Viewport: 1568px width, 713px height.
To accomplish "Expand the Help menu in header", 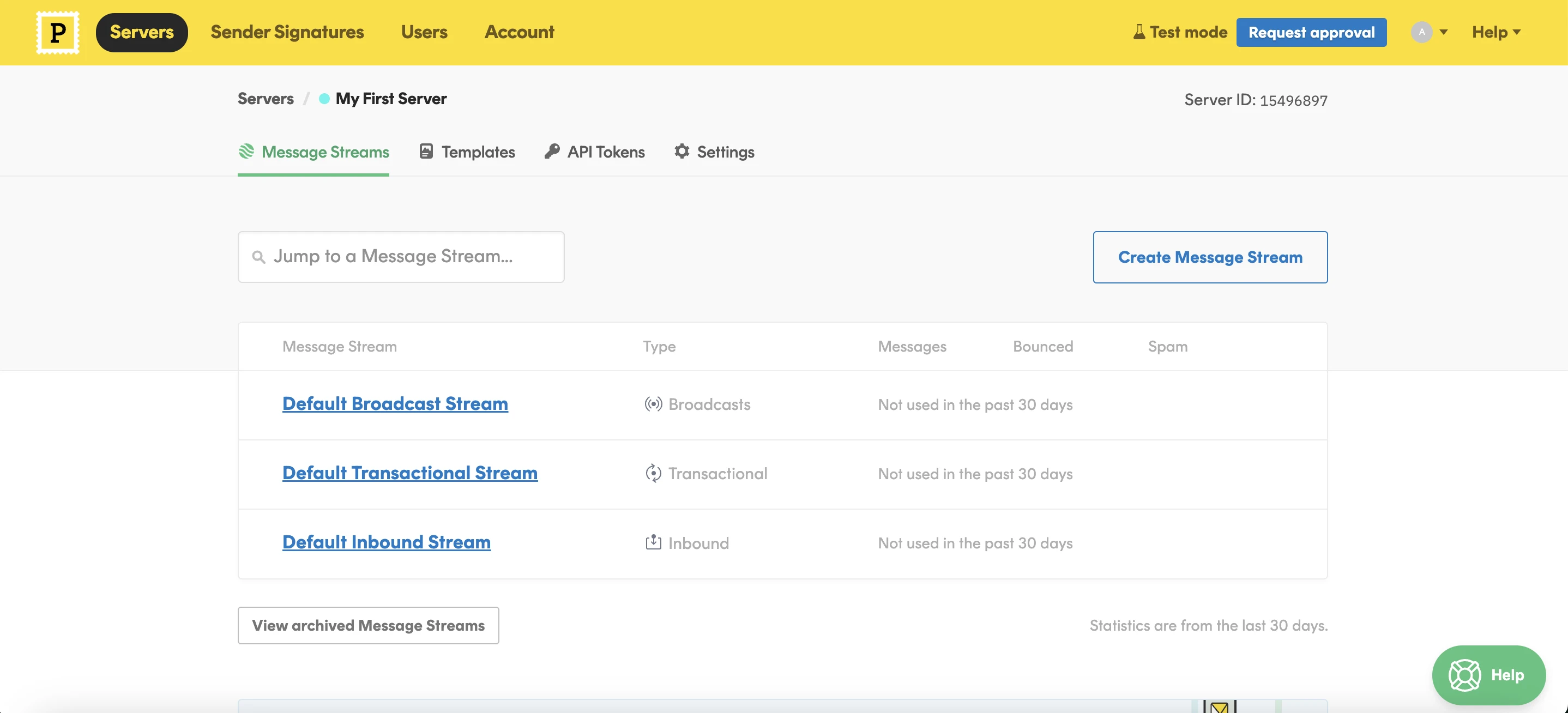I will click(1495, 32).
